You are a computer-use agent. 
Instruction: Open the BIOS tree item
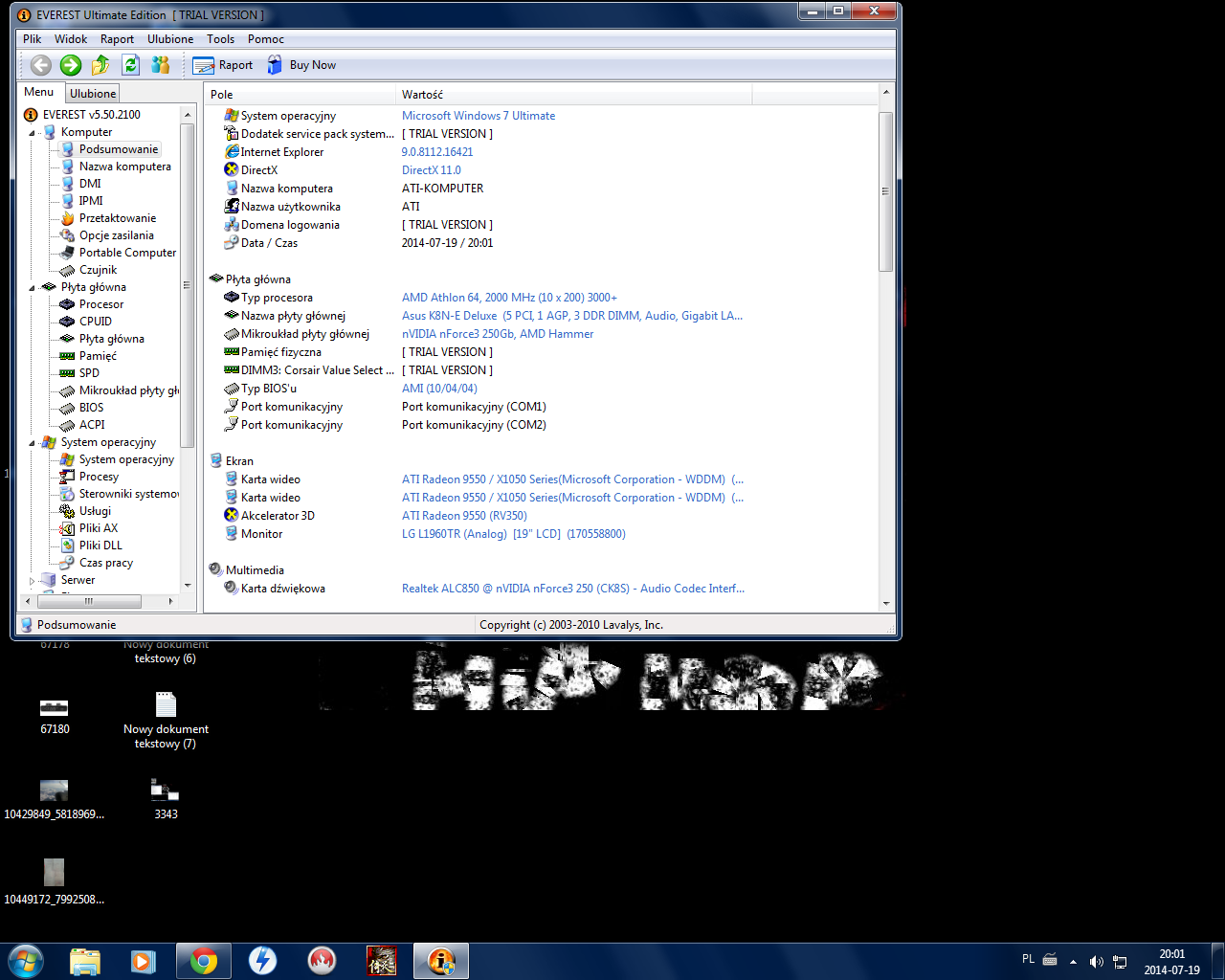[91, 408]
